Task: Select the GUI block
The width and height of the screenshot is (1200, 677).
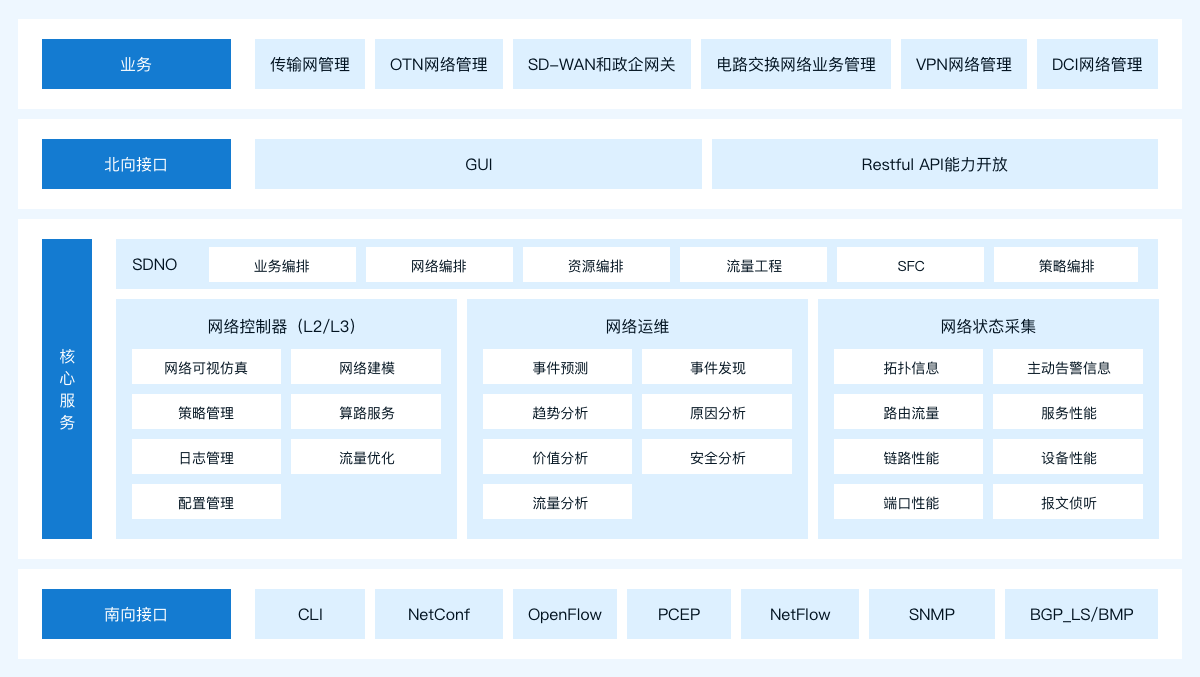Action: tap(478, 164)
